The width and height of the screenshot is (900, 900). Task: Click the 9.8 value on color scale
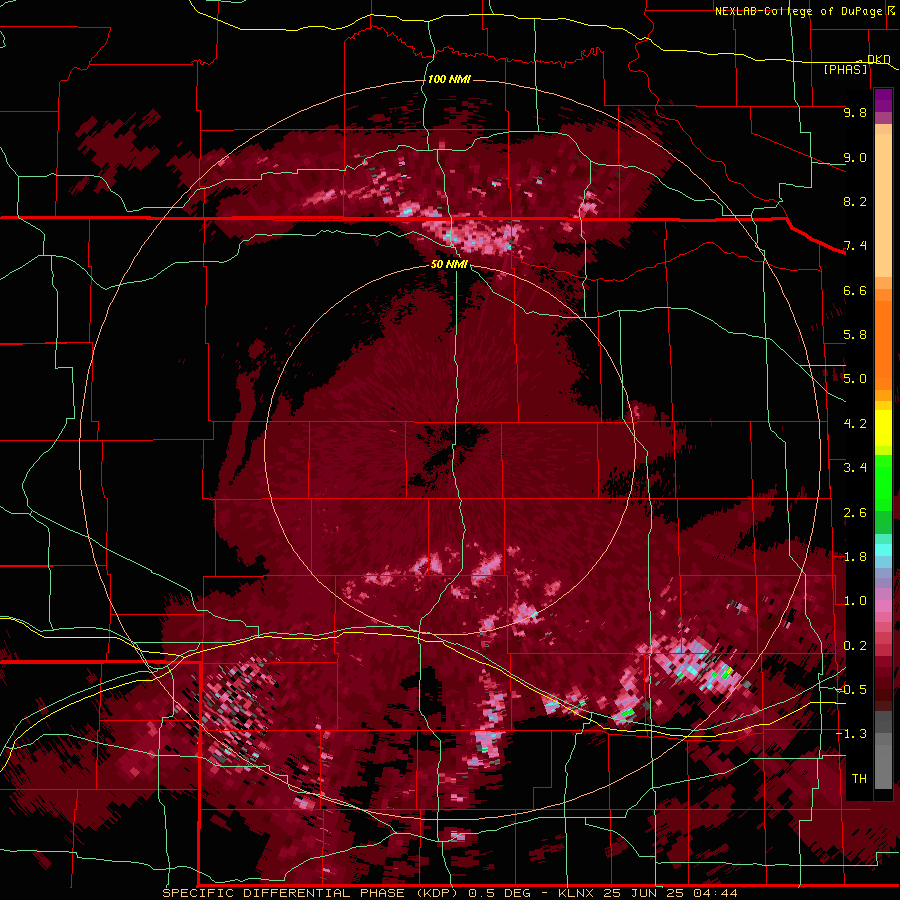click(x=855, y=112)
